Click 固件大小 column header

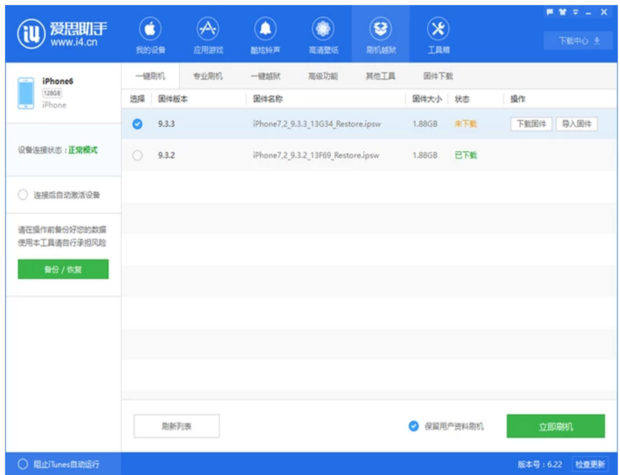click(x=427, y=99)
